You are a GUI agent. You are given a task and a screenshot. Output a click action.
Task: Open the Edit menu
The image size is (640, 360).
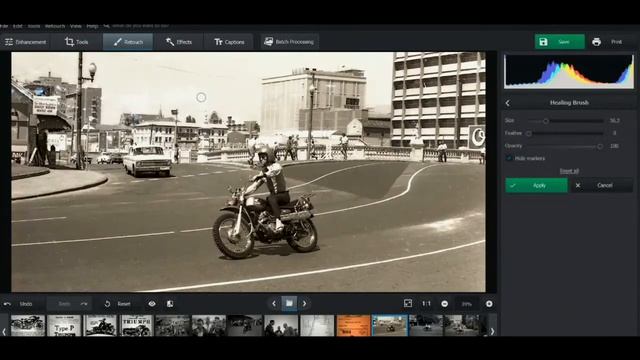18,26
